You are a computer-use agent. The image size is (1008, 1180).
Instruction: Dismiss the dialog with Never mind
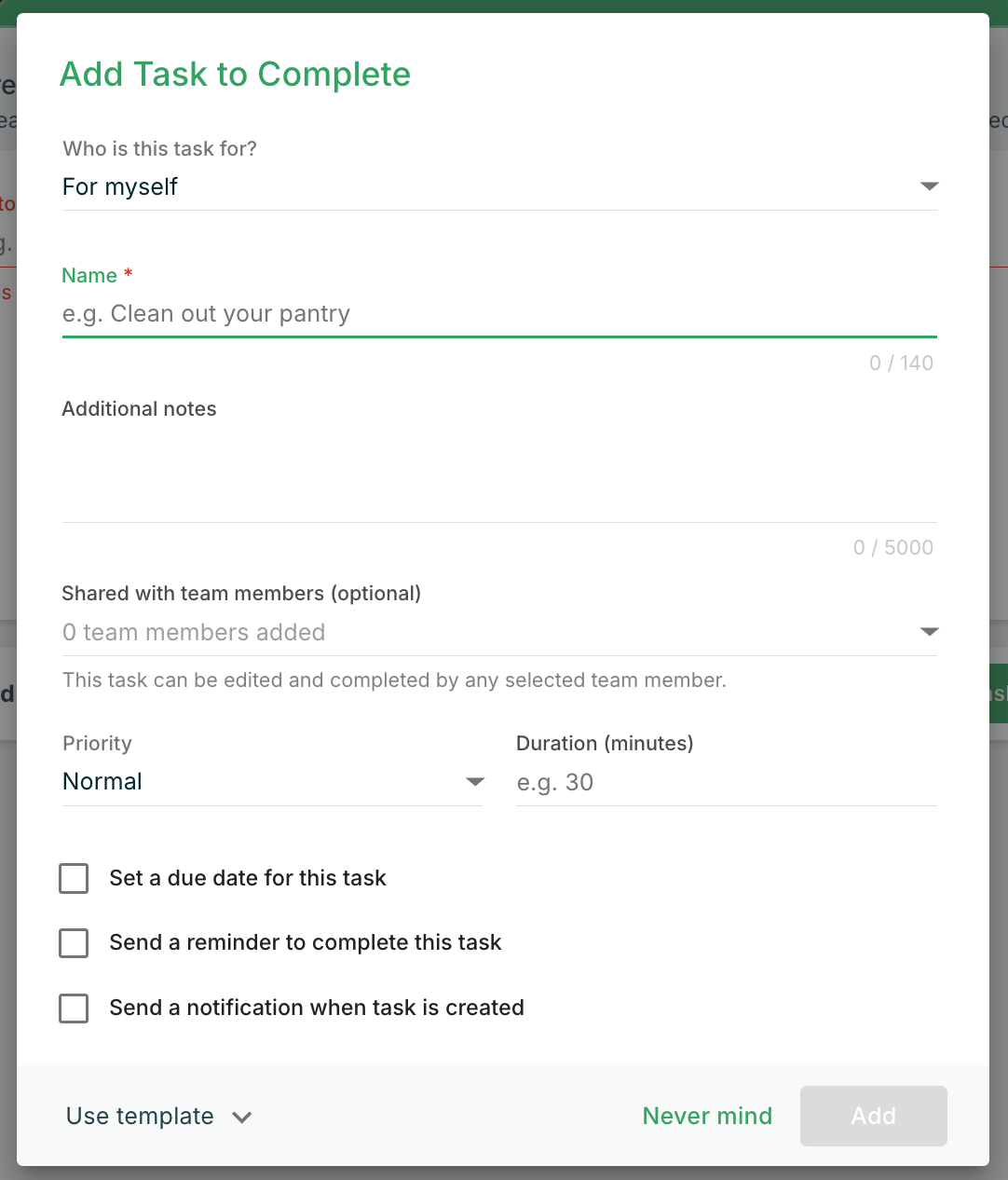point(706,1116)
